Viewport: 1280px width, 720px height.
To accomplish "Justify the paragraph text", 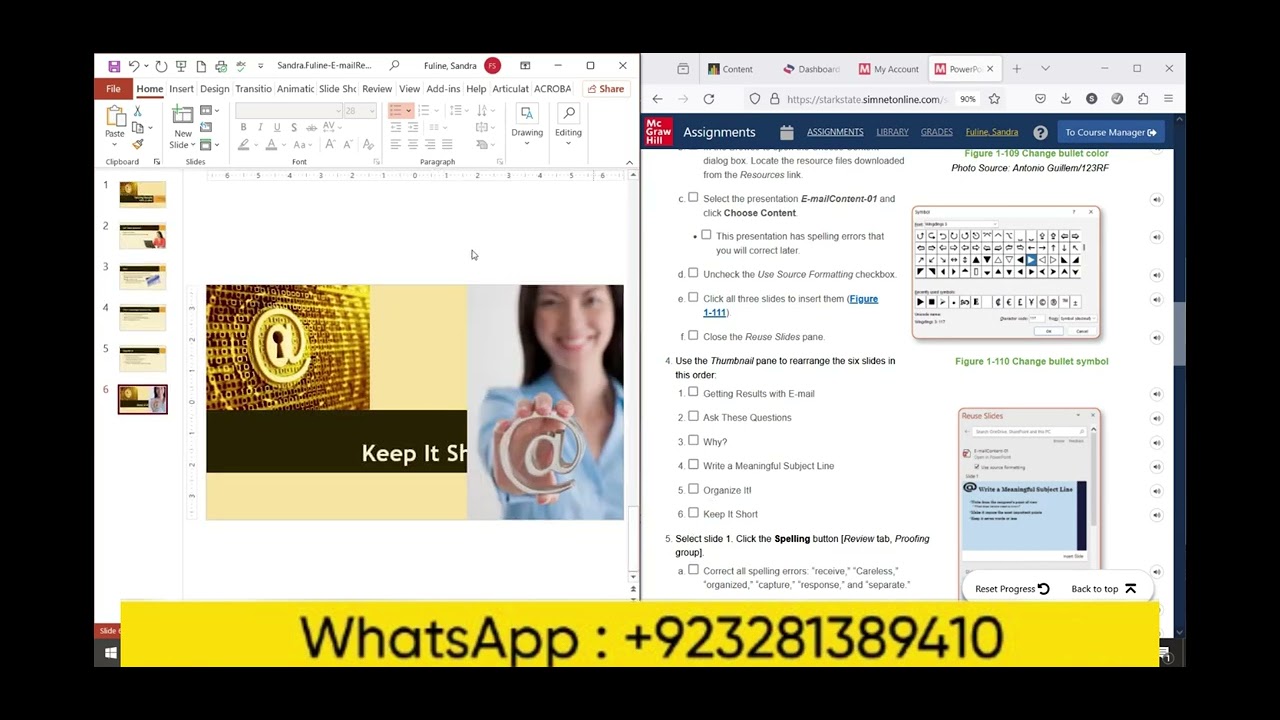I will tap(447, 145).
